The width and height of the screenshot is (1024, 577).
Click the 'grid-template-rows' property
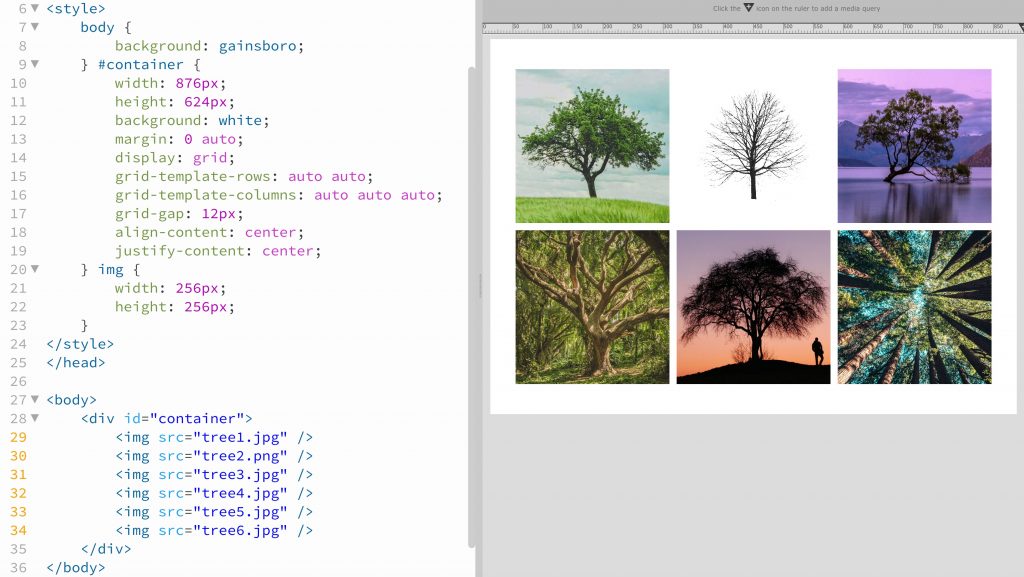(x=193, y=177)
